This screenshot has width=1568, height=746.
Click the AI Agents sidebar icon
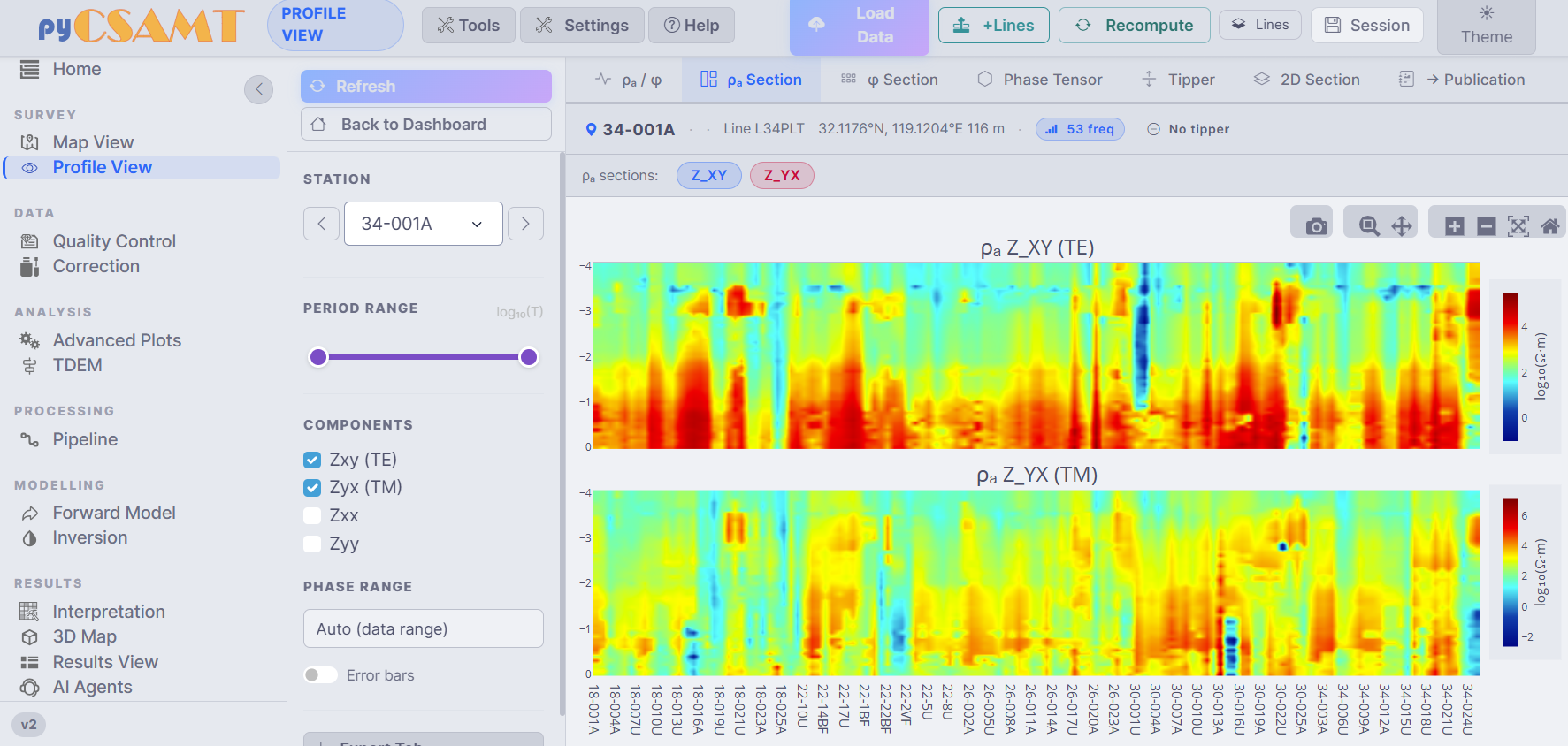pos(29,687)
